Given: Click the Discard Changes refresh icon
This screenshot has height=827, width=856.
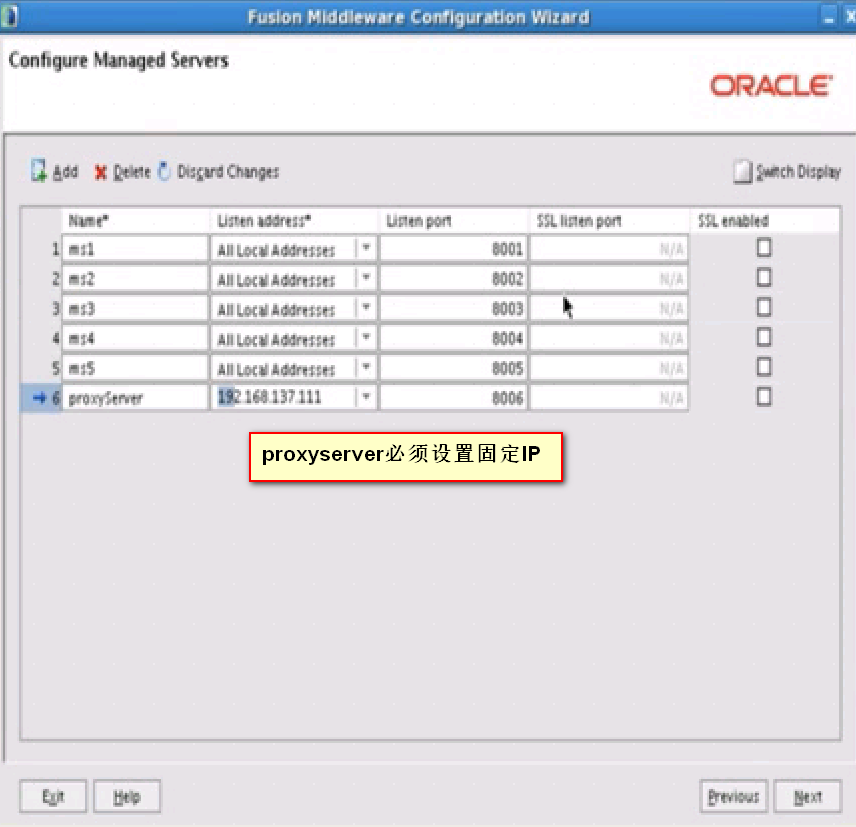Looking at the screenshot, I should (164, 171).
